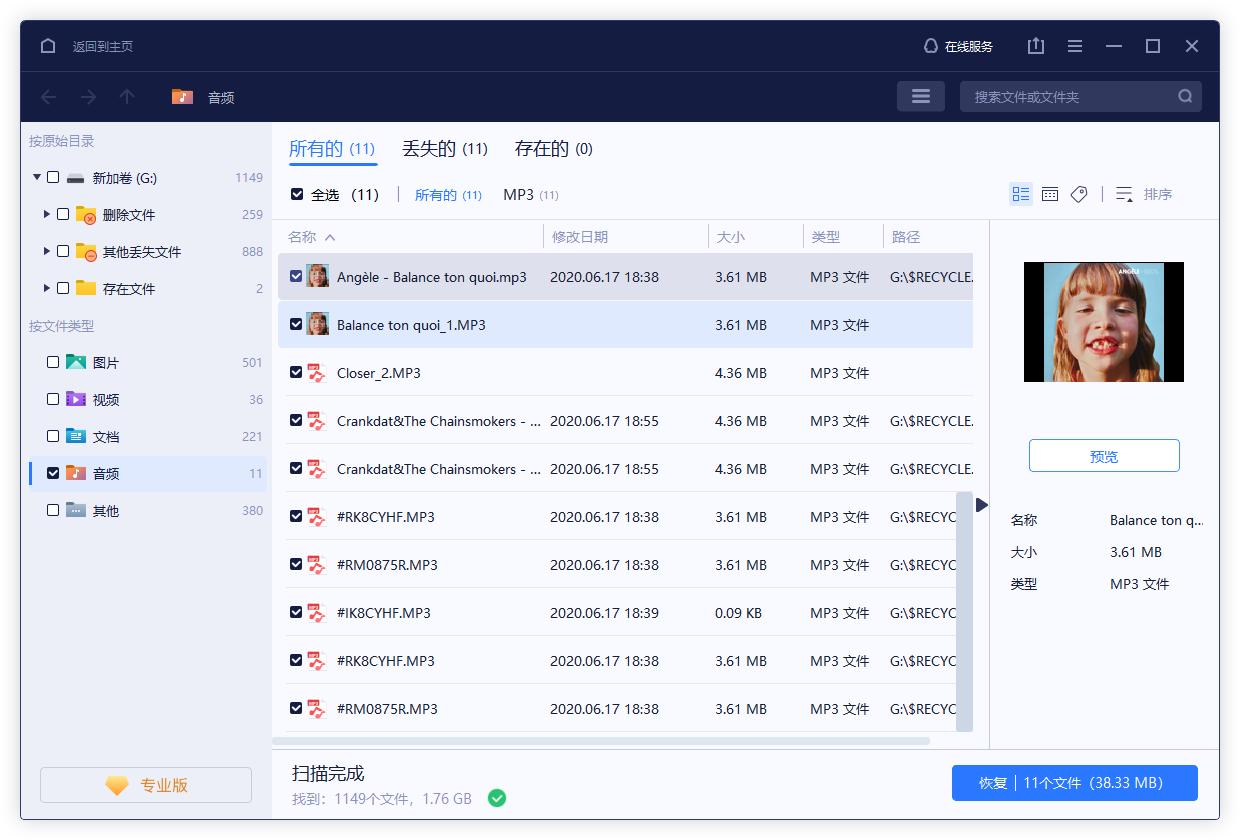
Task: Switch to the 丢失的 tab
Action: [x=444, y=147]
